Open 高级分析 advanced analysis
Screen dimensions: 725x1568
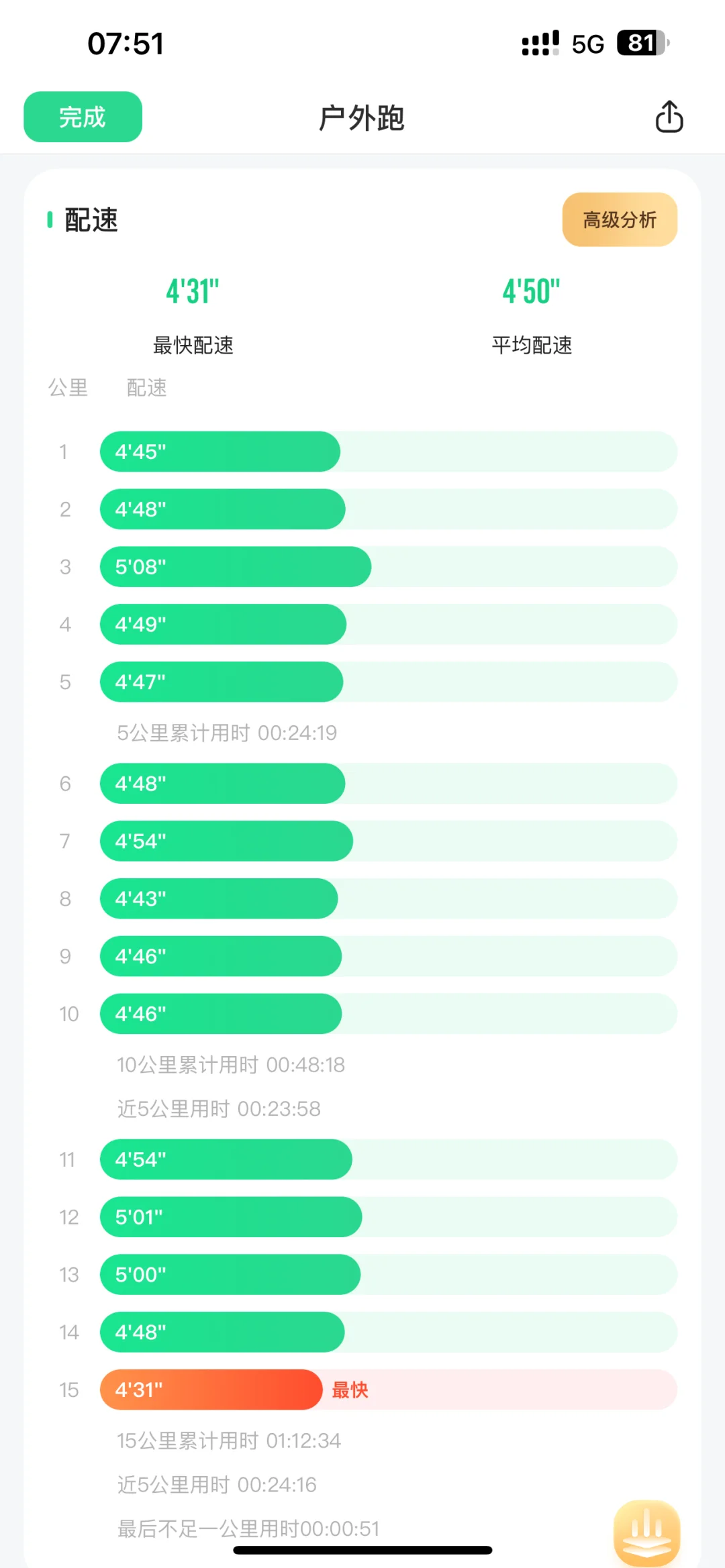[620, 219]
